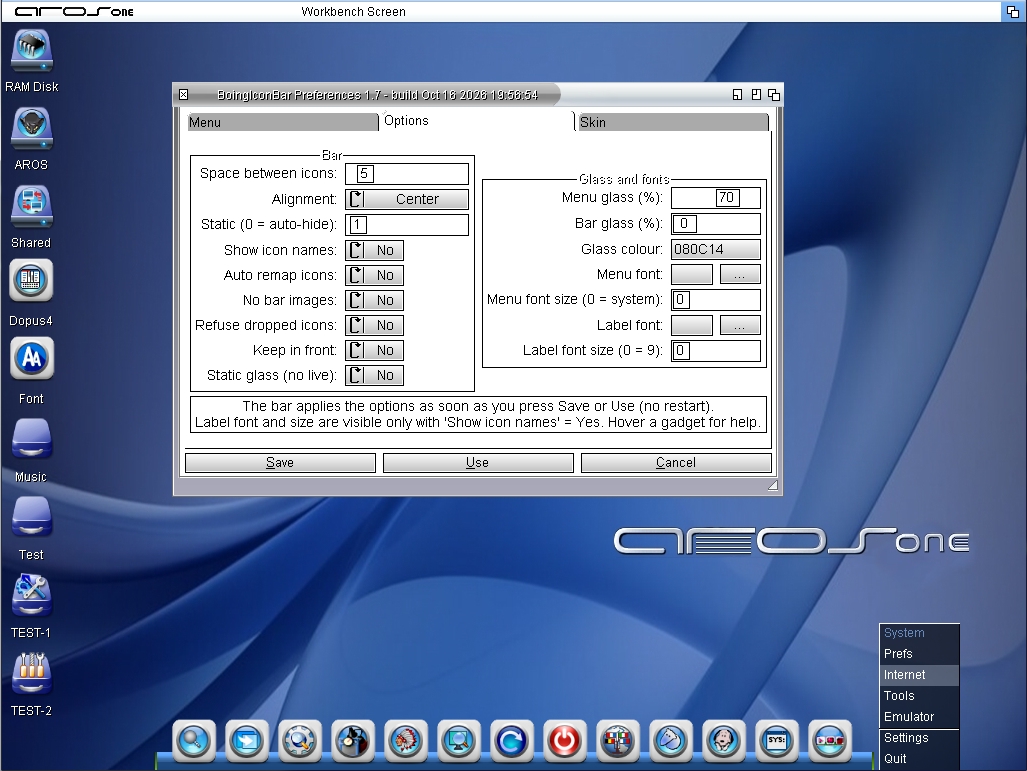Launch the blue circular refresh arrow dock icon

(512, 741)
